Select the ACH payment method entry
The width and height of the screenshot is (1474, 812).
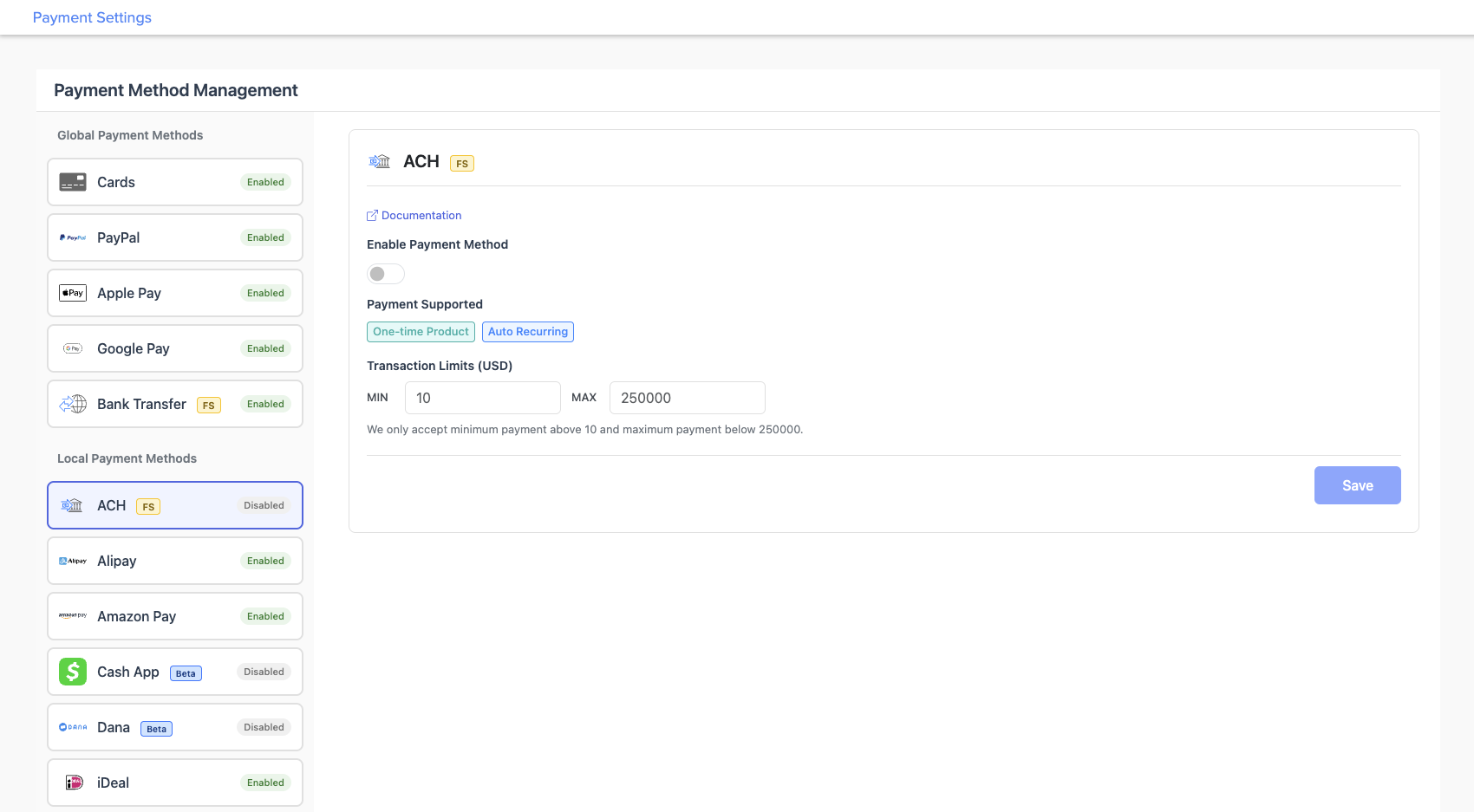[175, 505]
